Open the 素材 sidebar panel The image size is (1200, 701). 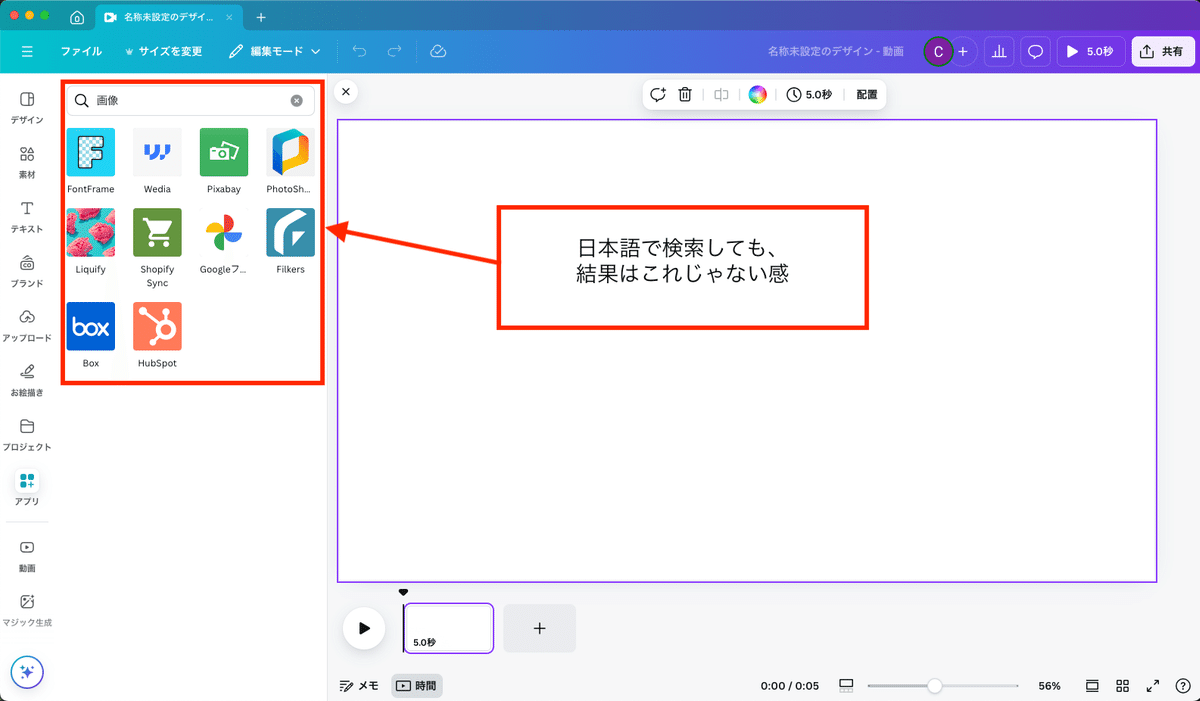click(x=27, y=163)
